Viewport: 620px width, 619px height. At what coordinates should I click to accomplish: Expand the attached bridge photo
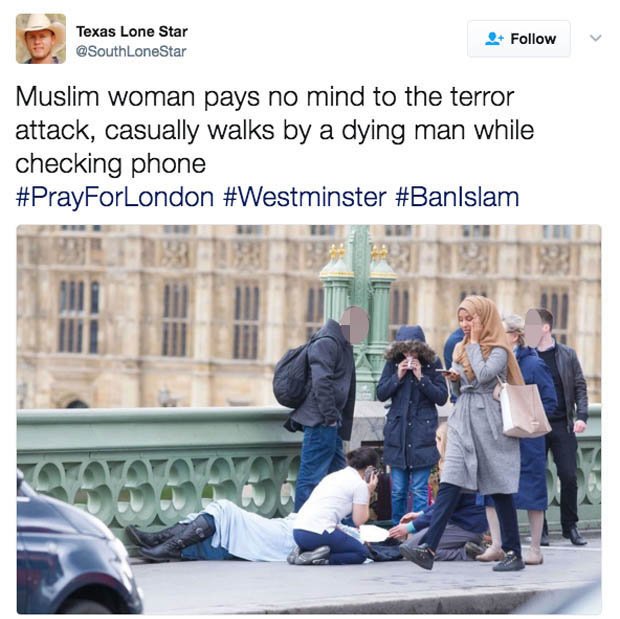[x=309, y=419]
